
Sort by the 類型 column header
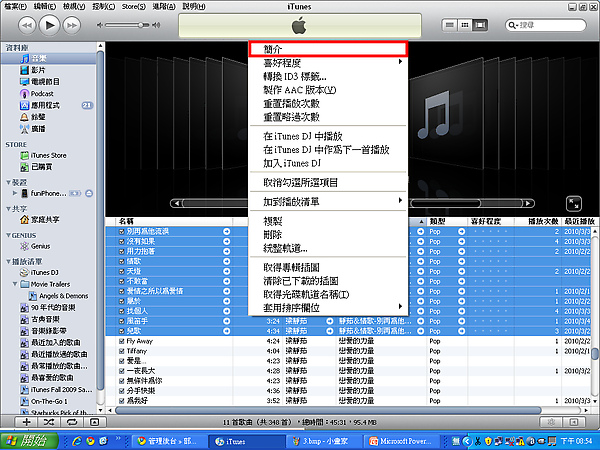click(447, 221)
